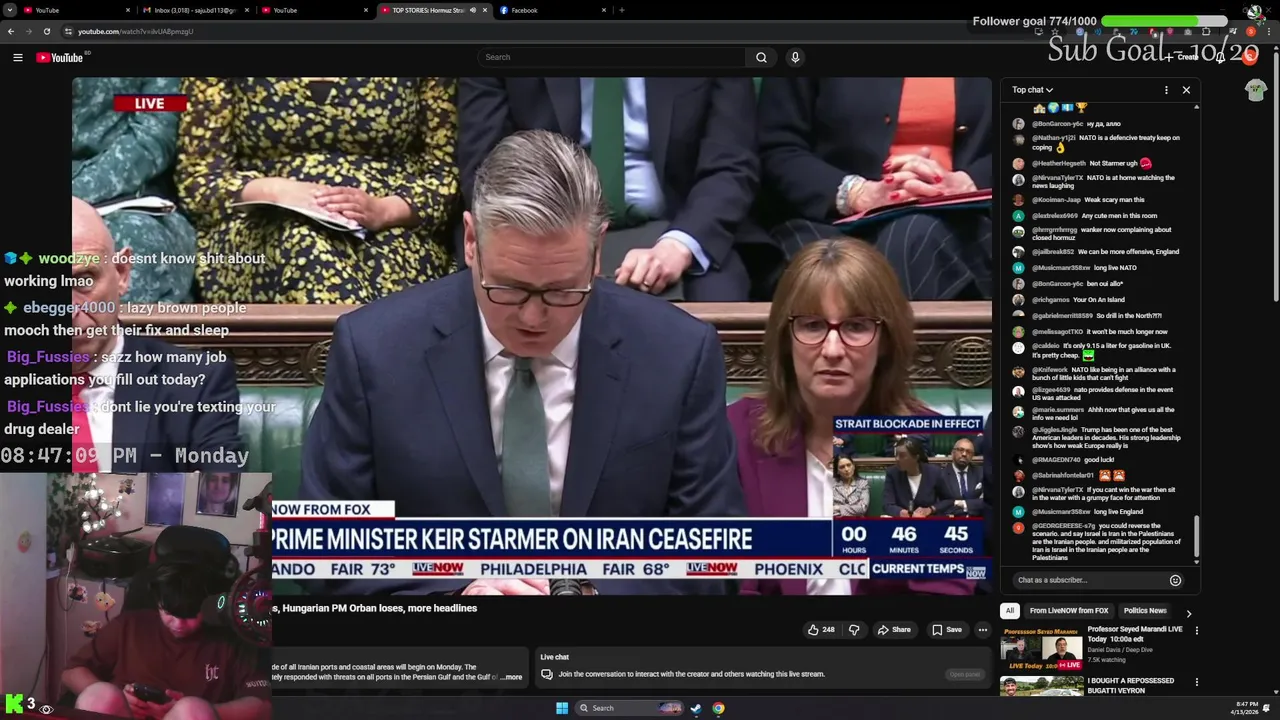Click chat message 'long live NATO'

1114,268
